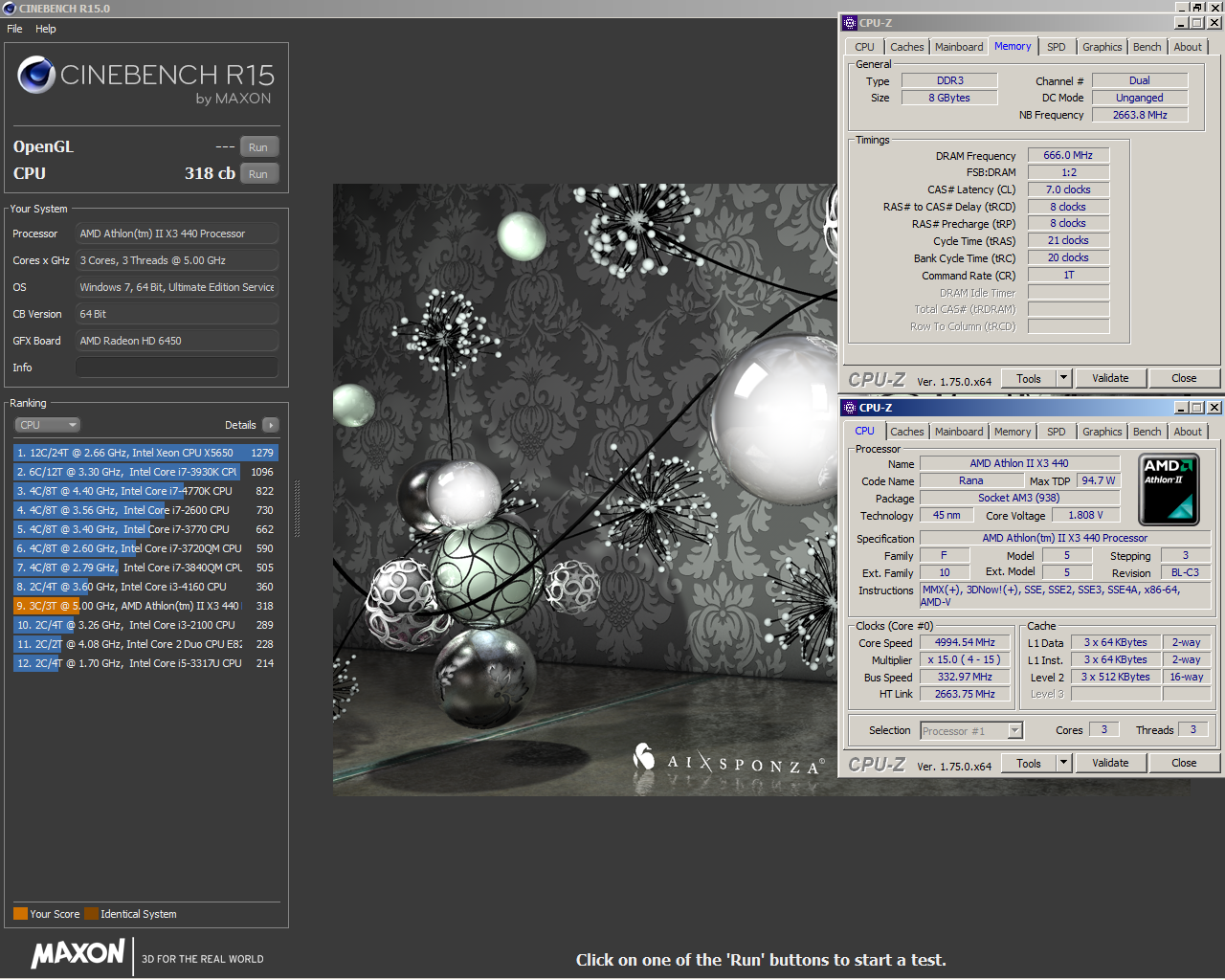Image resolution: width=1225 pixels, height=980 pixels.
Task: Open CPU tab in upper CPU-Z window
Action: (x=864, y=47)
